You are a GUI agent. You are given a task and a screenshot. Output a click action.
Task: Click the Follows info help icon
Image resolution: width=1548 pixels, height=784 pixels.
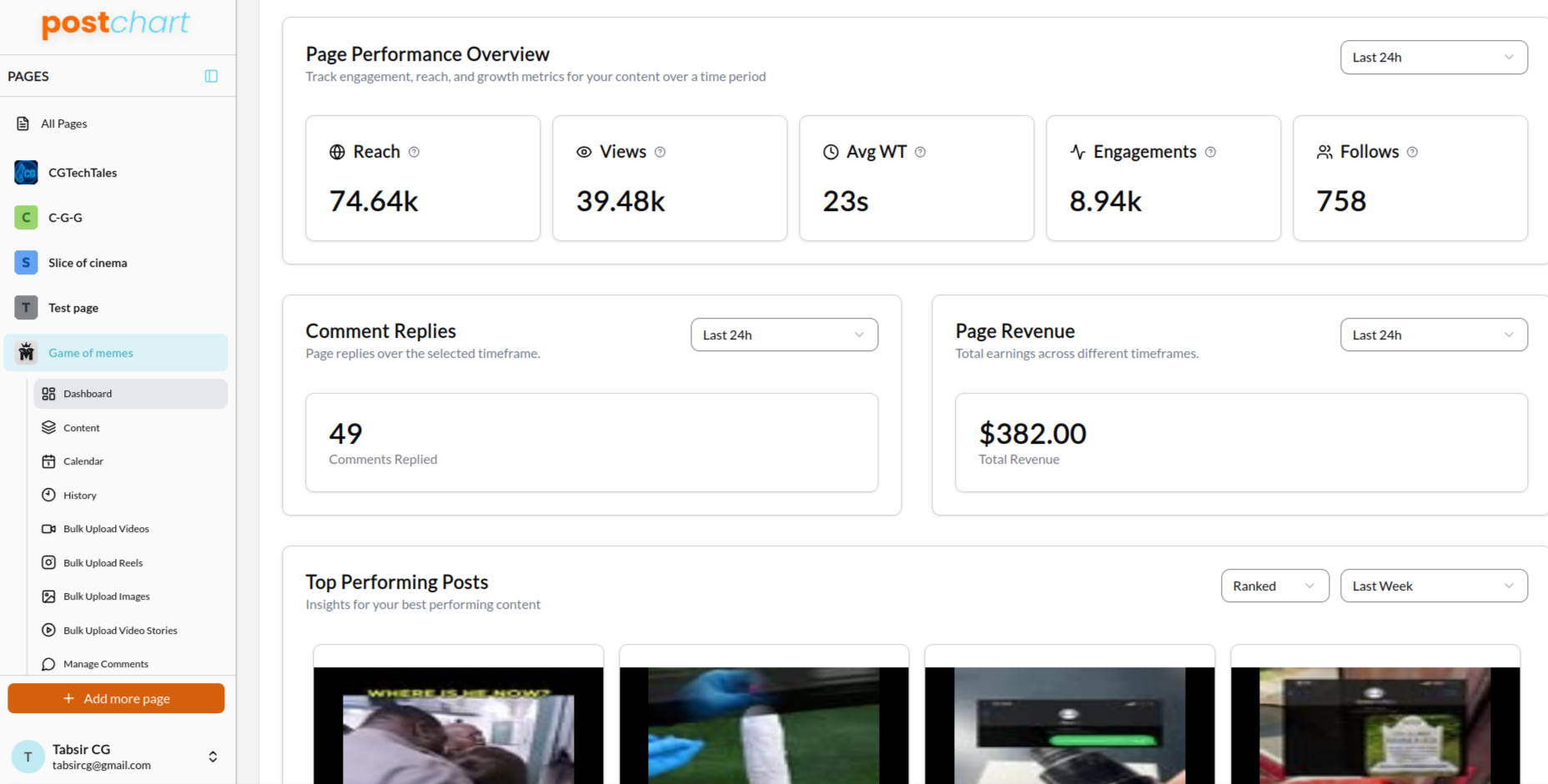(1412, 152)
